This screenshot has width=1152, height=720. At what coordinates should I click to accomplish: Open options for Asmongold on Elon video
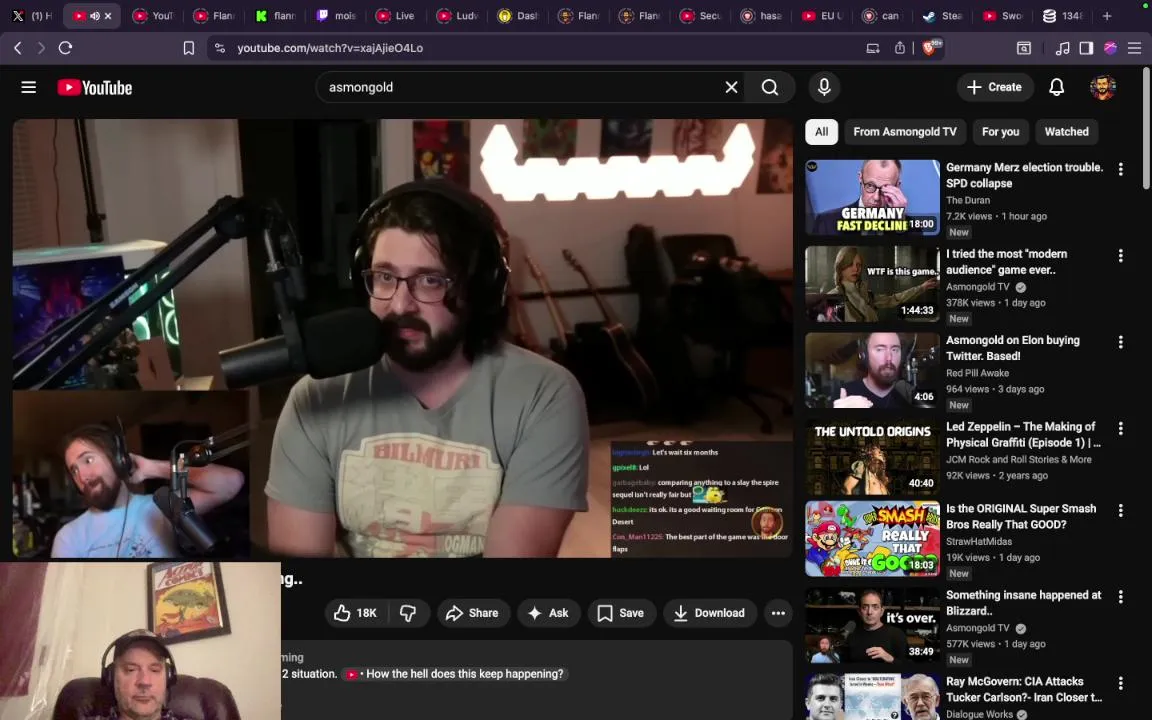click(x=1120, y=342)
